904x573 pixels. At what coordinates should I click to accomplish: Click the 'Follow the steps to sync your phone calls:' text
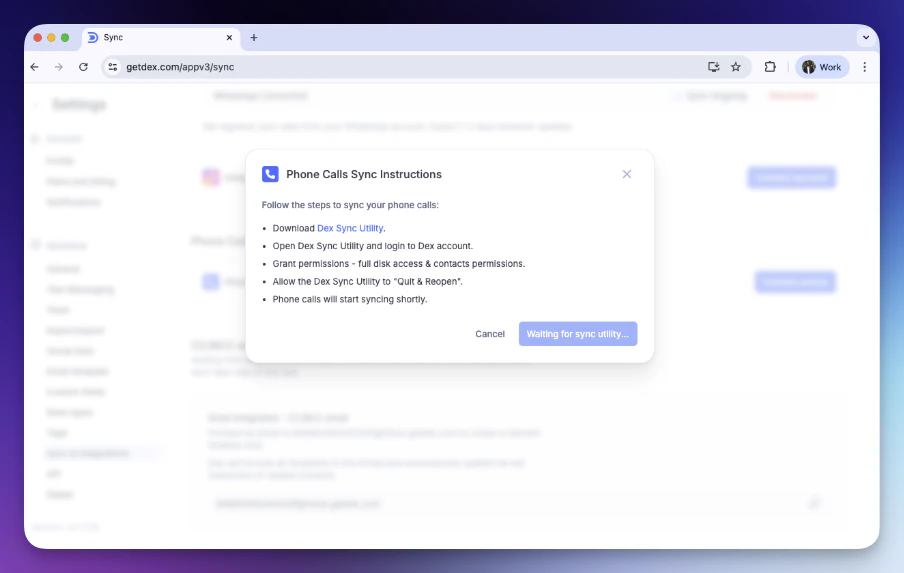pyautogui.click(x=350, y=205)
